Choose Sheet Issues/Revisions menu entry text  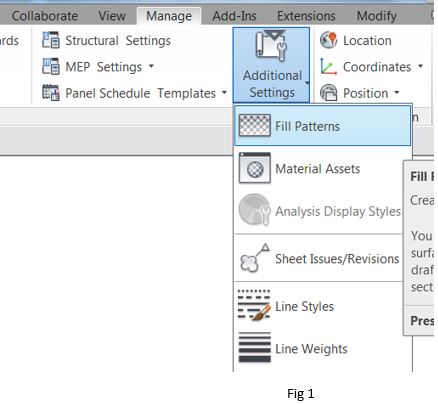point(337,259)
